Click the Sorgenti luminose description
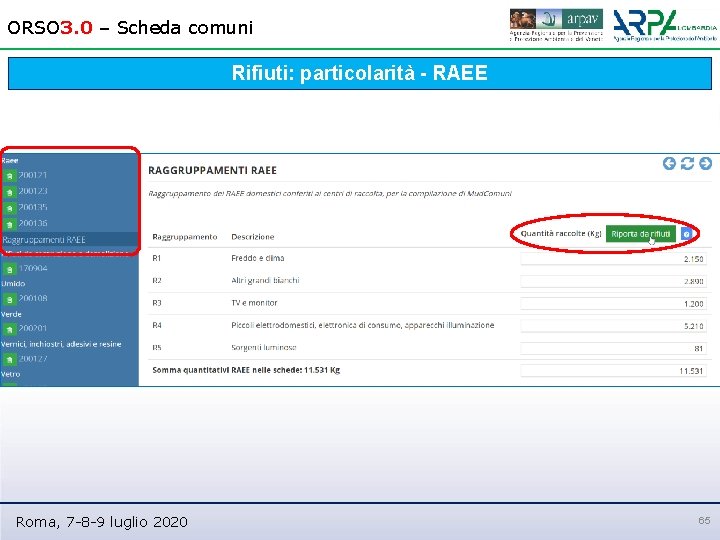720x540 pixels. click(x=264, y=348)
